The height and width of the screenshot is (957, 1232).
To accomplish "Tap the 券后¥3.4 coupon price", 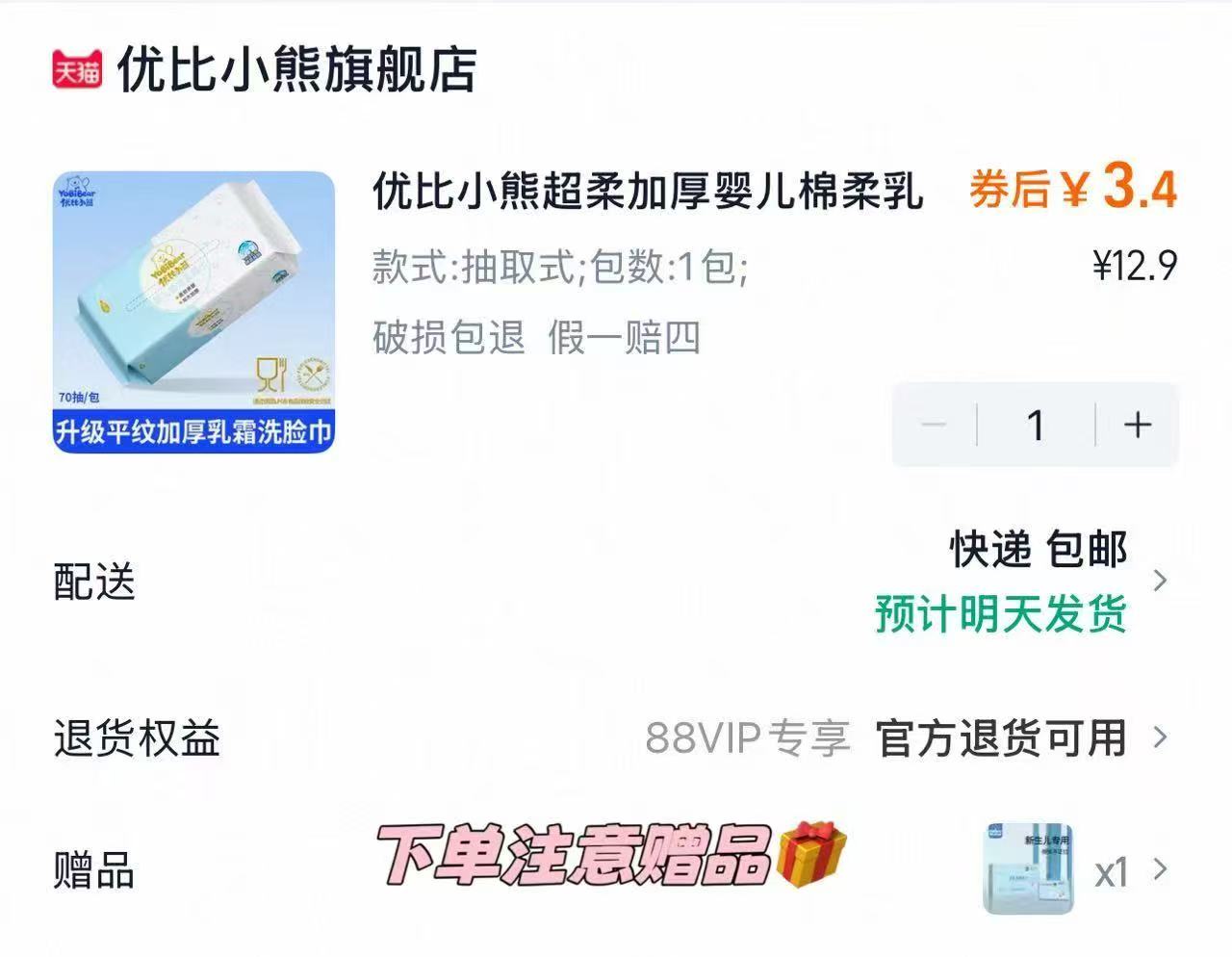I will coord(1072,187).
